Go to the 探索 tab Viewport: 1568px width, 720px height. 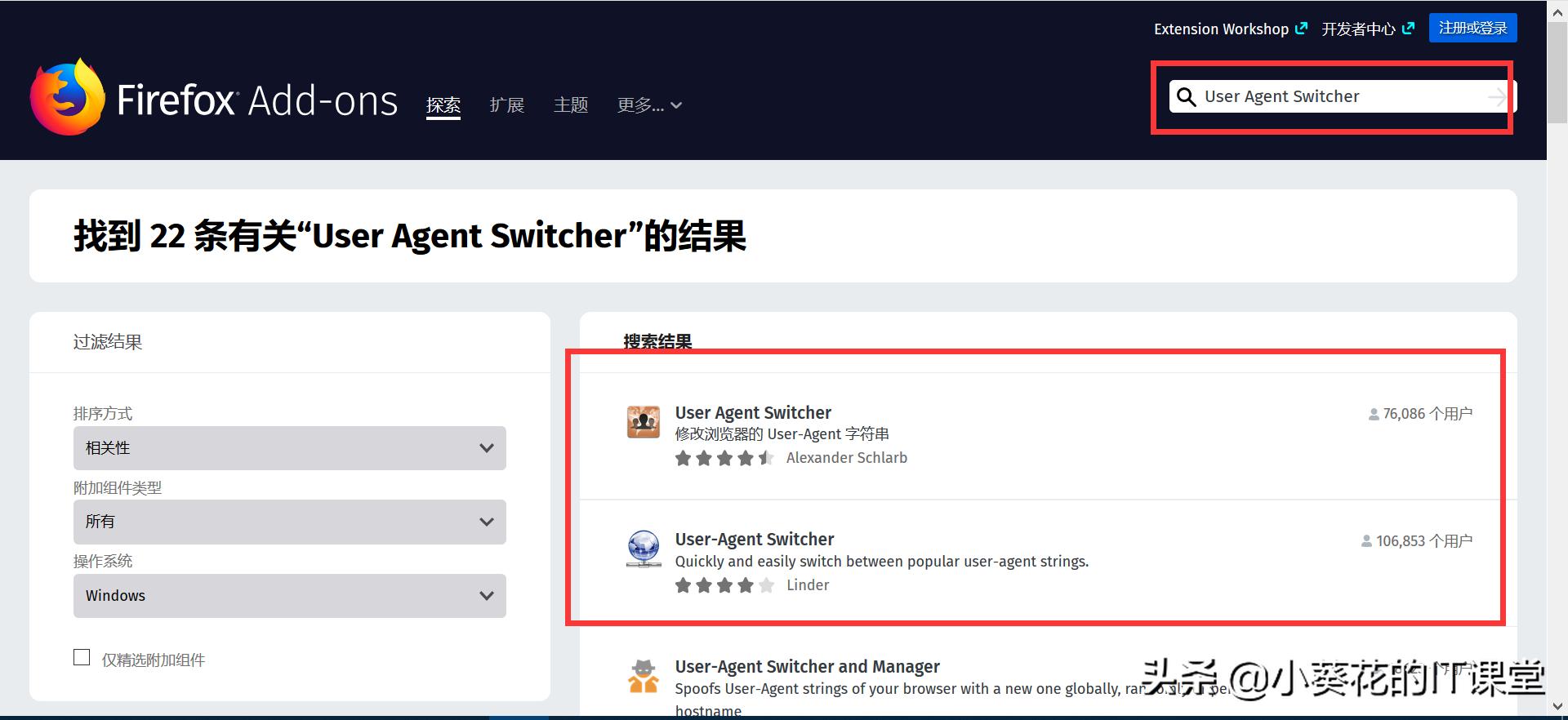443,105
